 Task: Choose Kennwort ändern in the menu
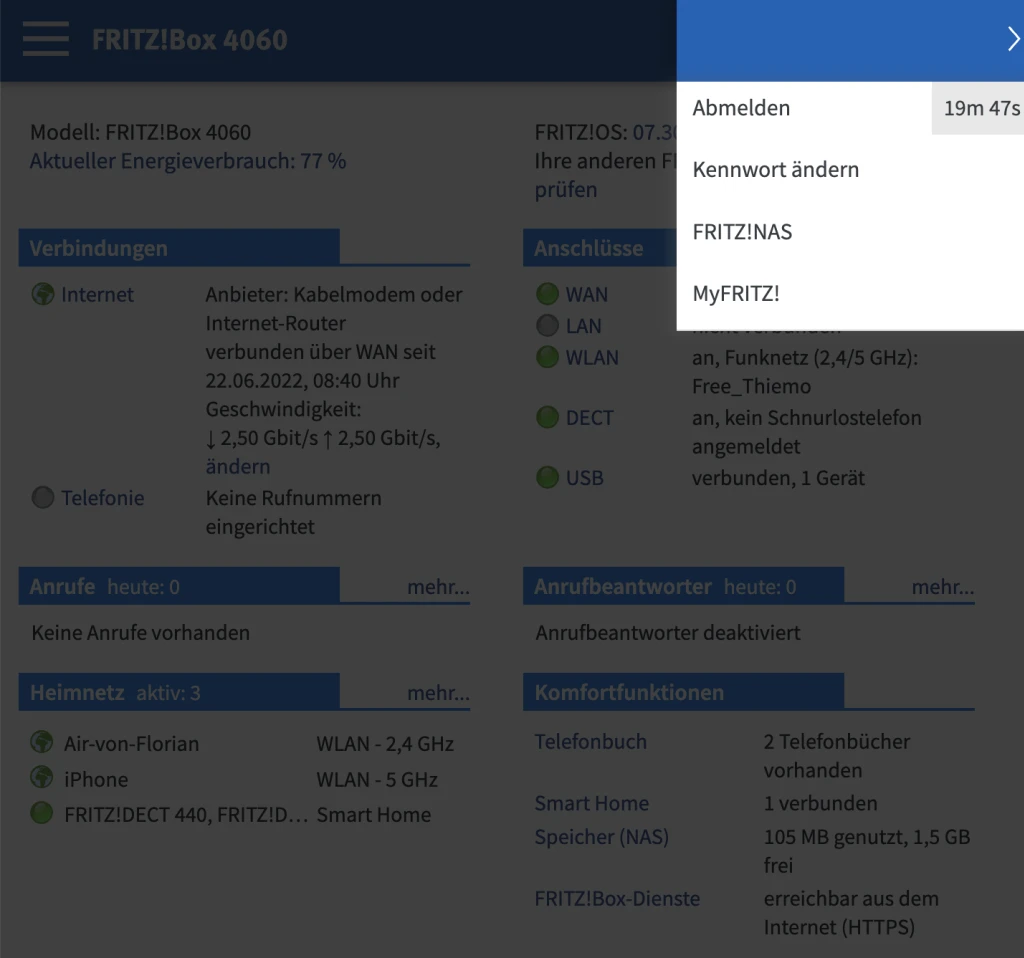[x=775, y=170]
